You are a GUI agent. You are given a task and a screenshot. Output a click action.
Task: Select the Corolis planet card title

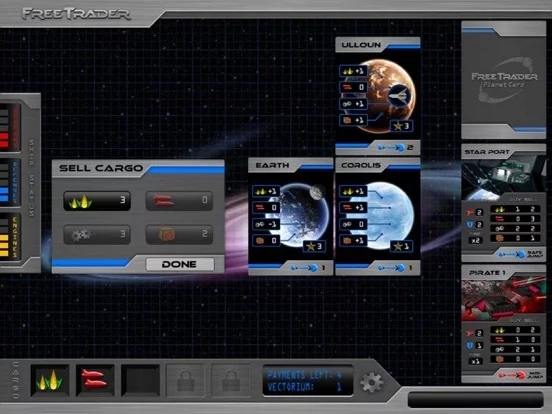361,165
